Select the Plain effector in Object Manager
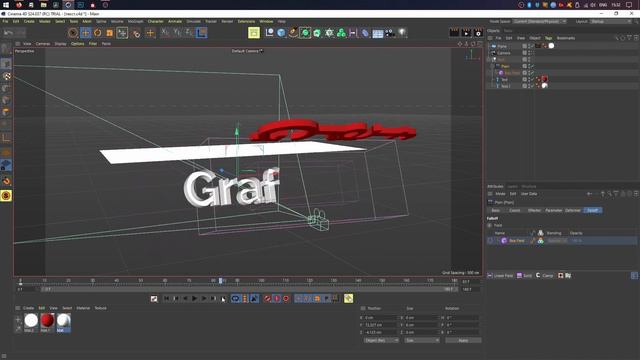 (x=505, y=66)
